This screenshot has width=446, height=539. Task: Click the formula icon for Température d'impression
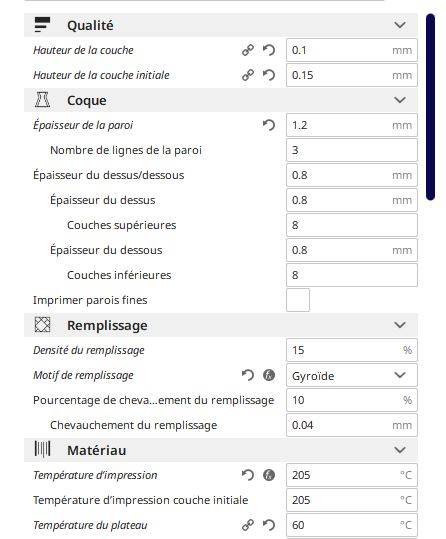(269, 475)
